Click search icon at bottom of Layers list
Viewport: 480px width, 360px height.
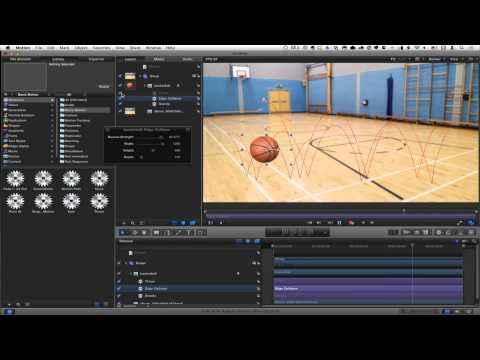tap(133, 223)
